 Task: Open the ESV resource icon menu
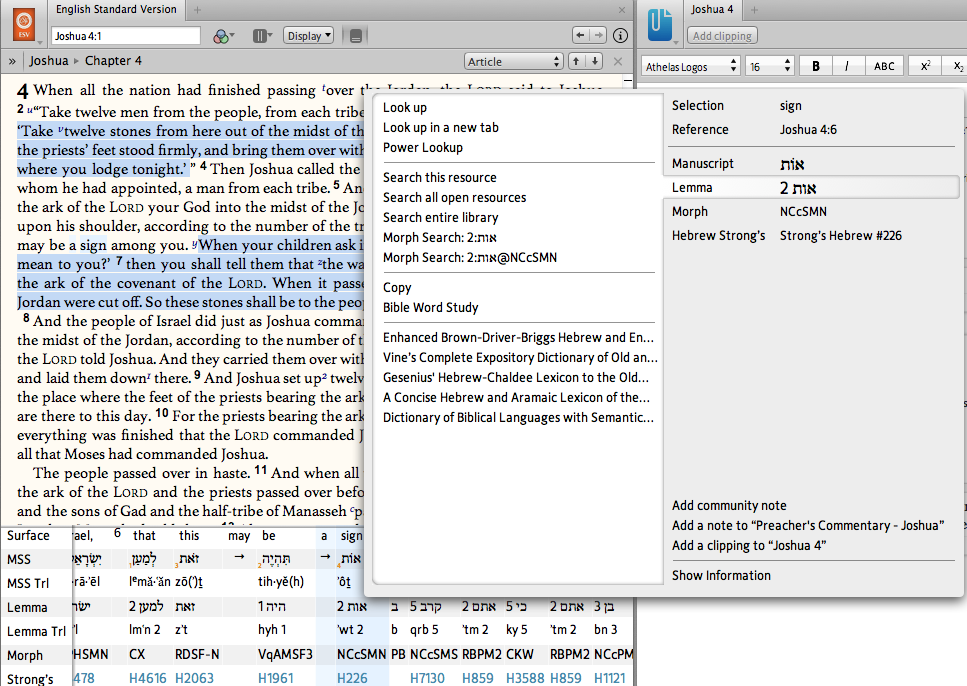24,25
